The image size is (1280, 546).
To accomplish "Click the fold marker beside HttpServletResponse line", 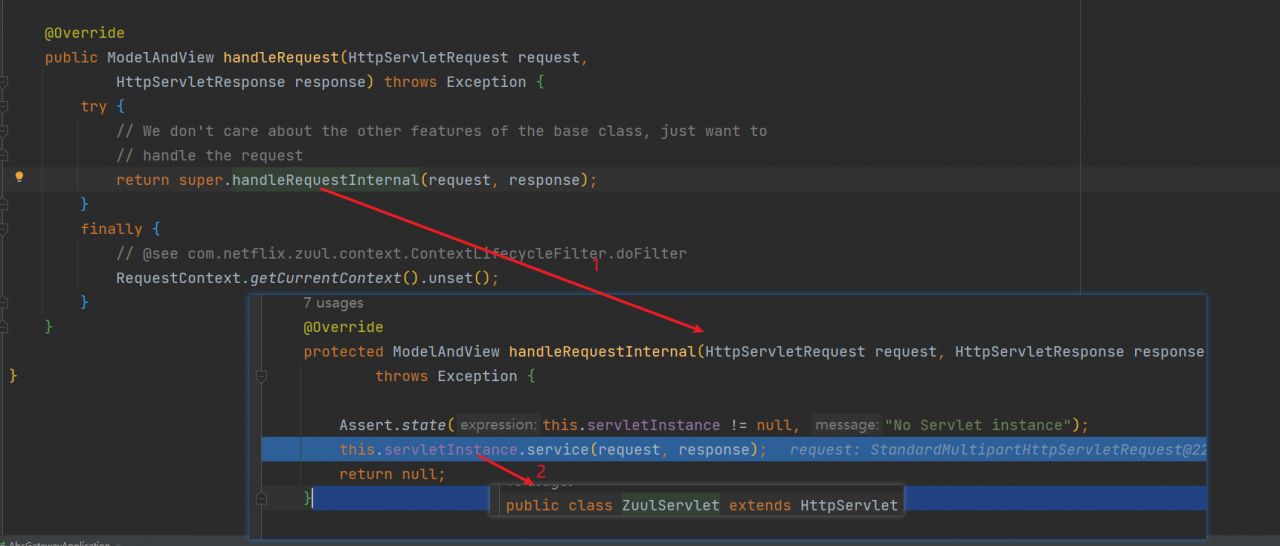I will [x=5, y=82].
